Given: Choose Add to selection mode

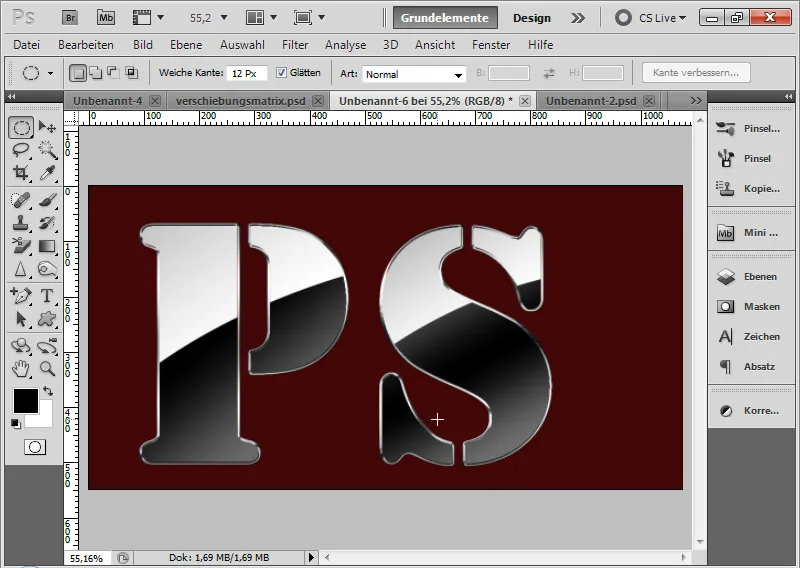Looking at the screenshot, I should pos(95,73).
